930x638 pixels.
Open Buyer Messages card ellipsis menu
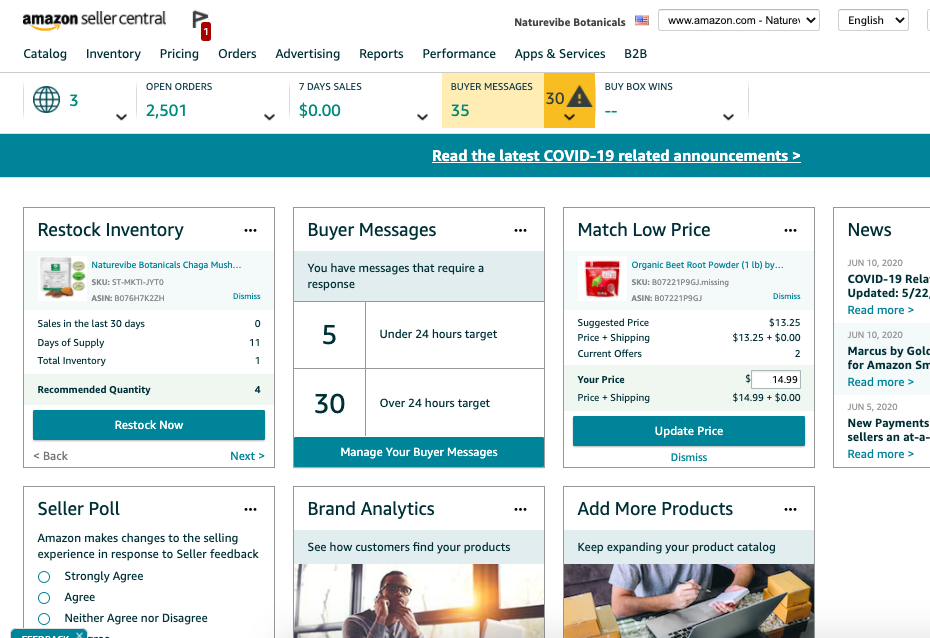click(x=520, y=230)
